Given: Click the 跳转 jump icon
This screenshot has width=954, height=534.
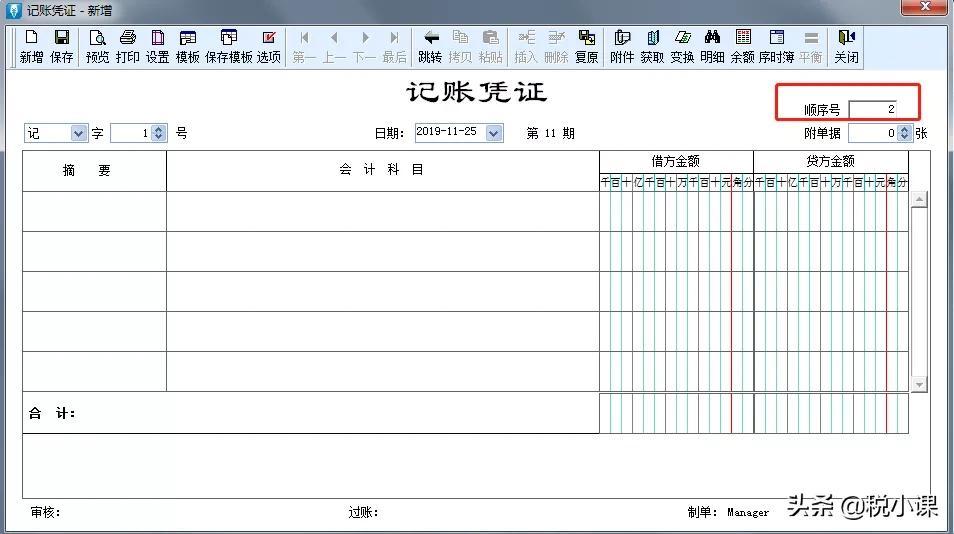Looking at the screenshot, I should (430, 46).
